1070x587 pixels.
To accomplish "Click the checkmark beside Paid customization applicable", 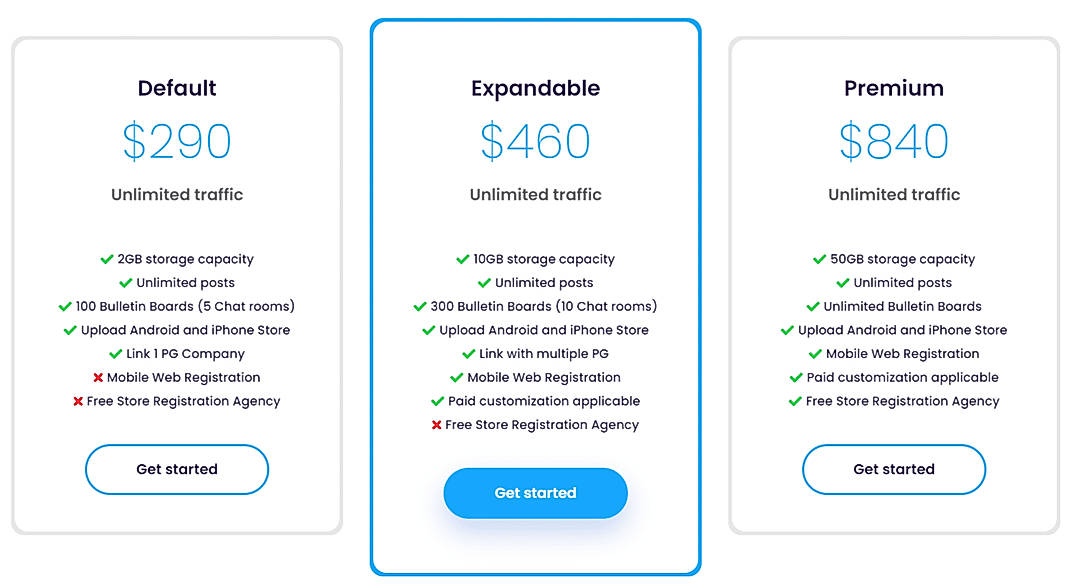I will click(x=440, y=401).
